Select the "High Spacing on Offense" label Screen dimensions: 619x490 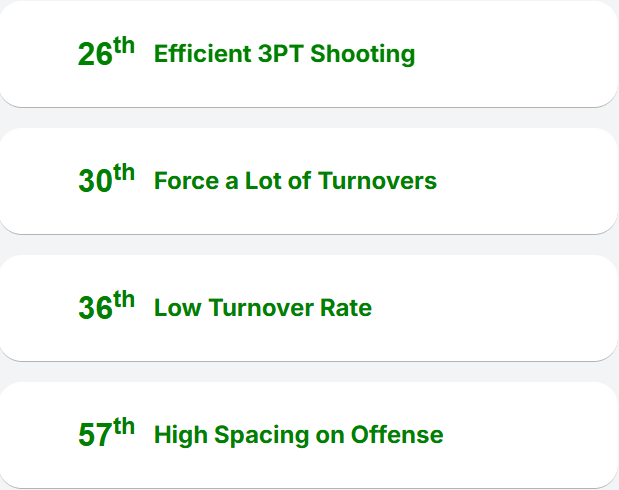click(298, 435)
